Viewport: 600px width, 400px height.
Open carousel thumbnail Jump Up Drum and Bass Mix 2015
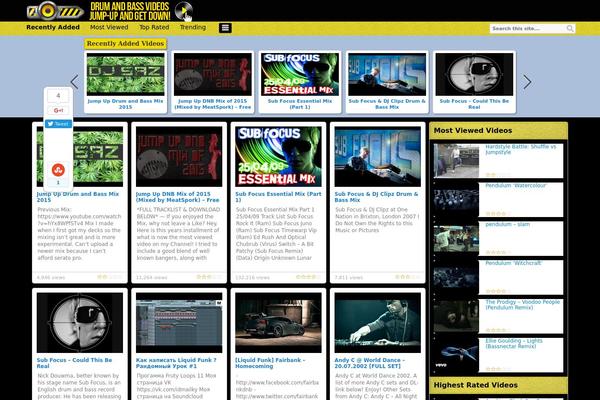click(x=126, y=74)
